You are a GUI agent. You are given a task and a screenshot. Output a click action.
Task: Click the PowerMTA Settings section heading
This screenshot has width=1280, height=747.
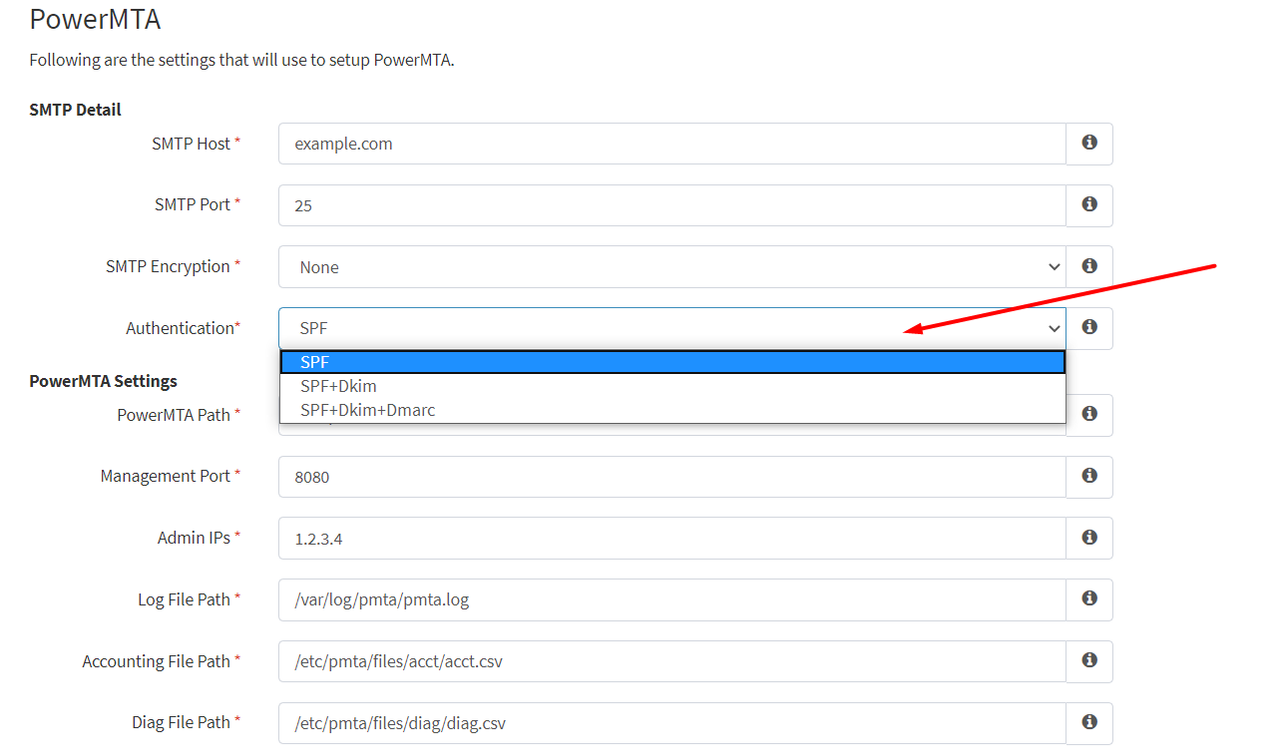click(103, 381)
